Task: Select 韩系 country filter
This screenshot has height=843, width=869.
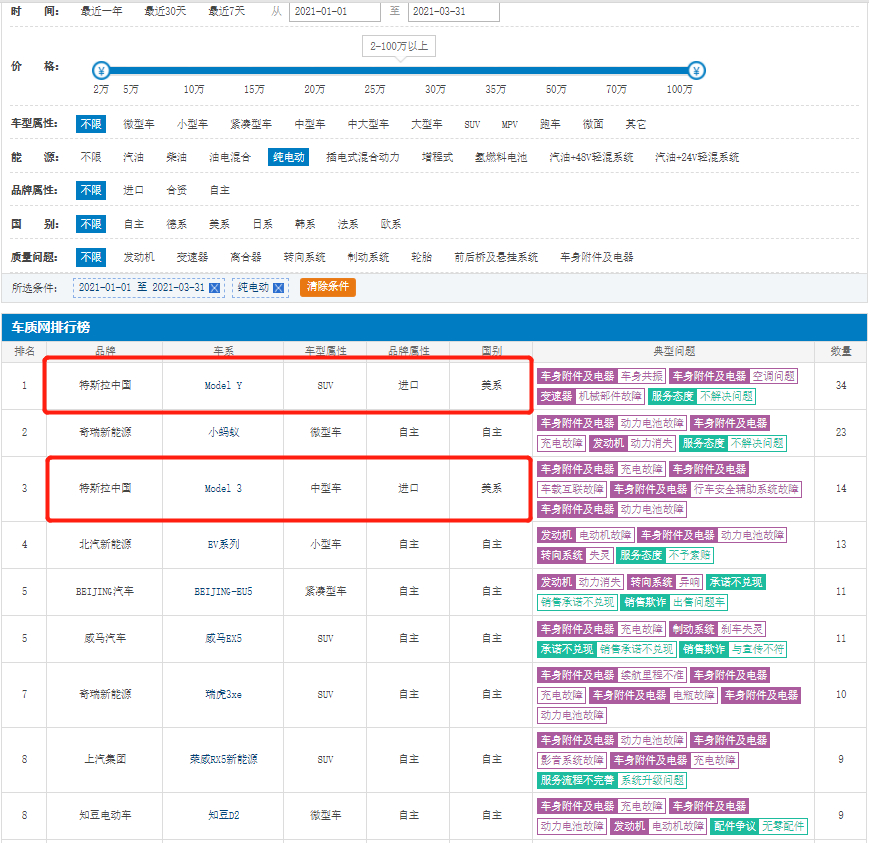Action: [305, 224]
